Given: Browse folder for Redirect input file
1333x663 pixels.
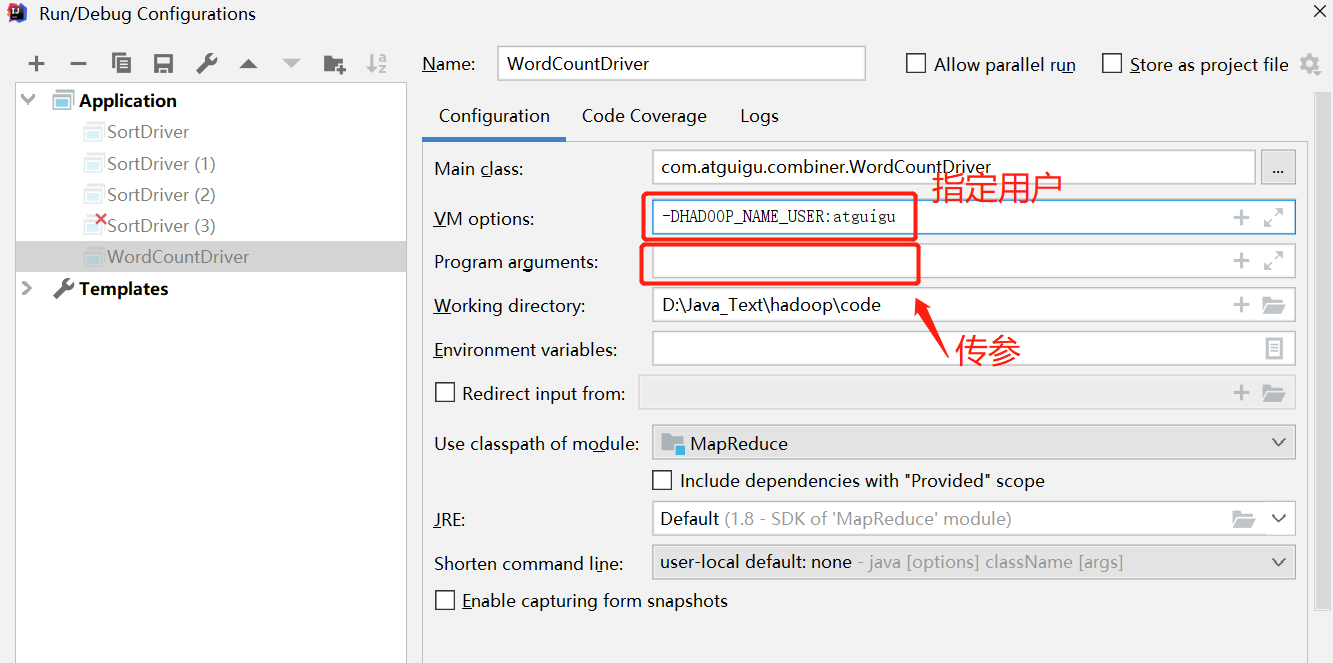Looking at the screenshot, I should 1273,393.
